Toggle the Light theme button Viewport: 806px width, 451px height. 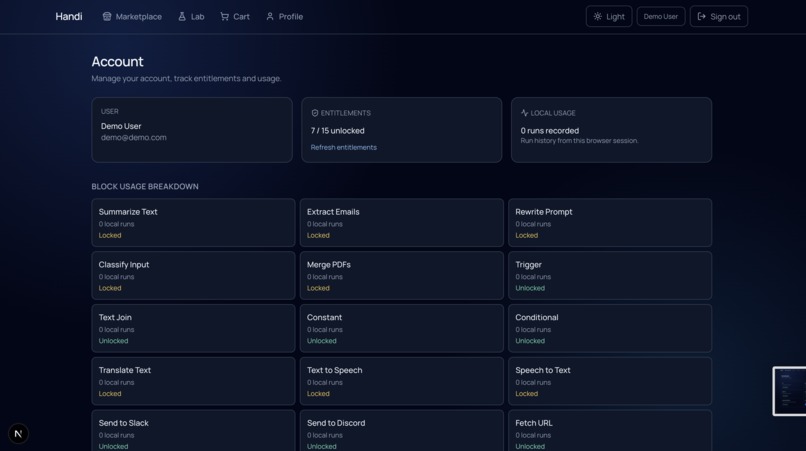tap(609, 16)
